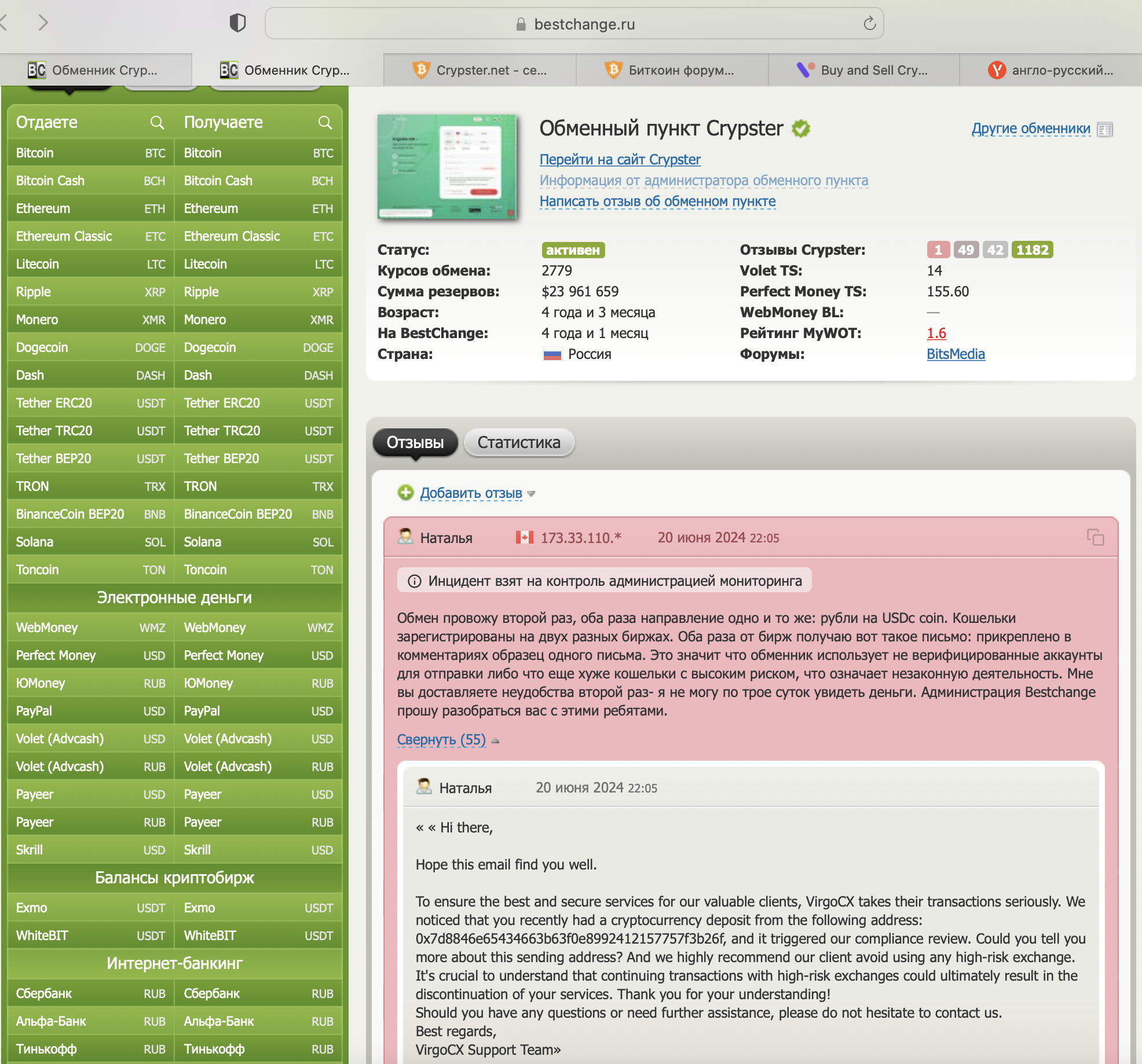
Task: Click the Russian flag next to Россия
Action: [552, 354]
